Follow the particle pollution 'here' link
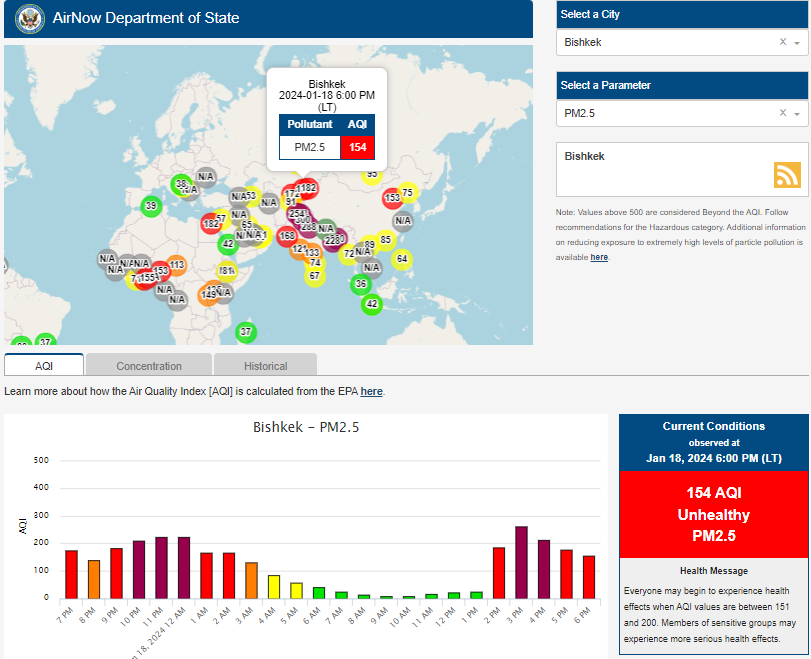The height and width of the screenshot is (659, 811). [599, 257]
